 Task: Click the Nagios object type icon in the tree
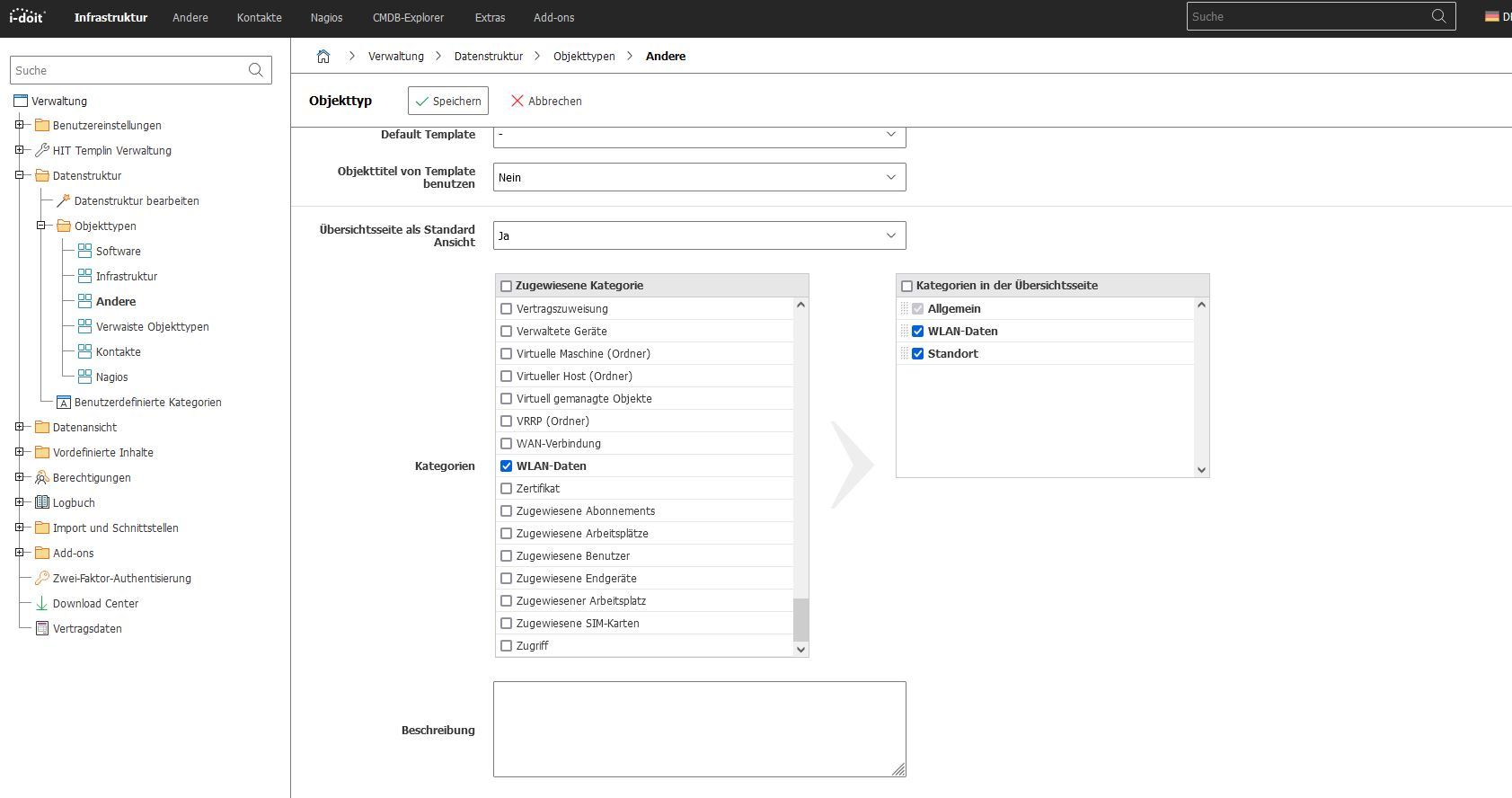click(x=85, y=377)
